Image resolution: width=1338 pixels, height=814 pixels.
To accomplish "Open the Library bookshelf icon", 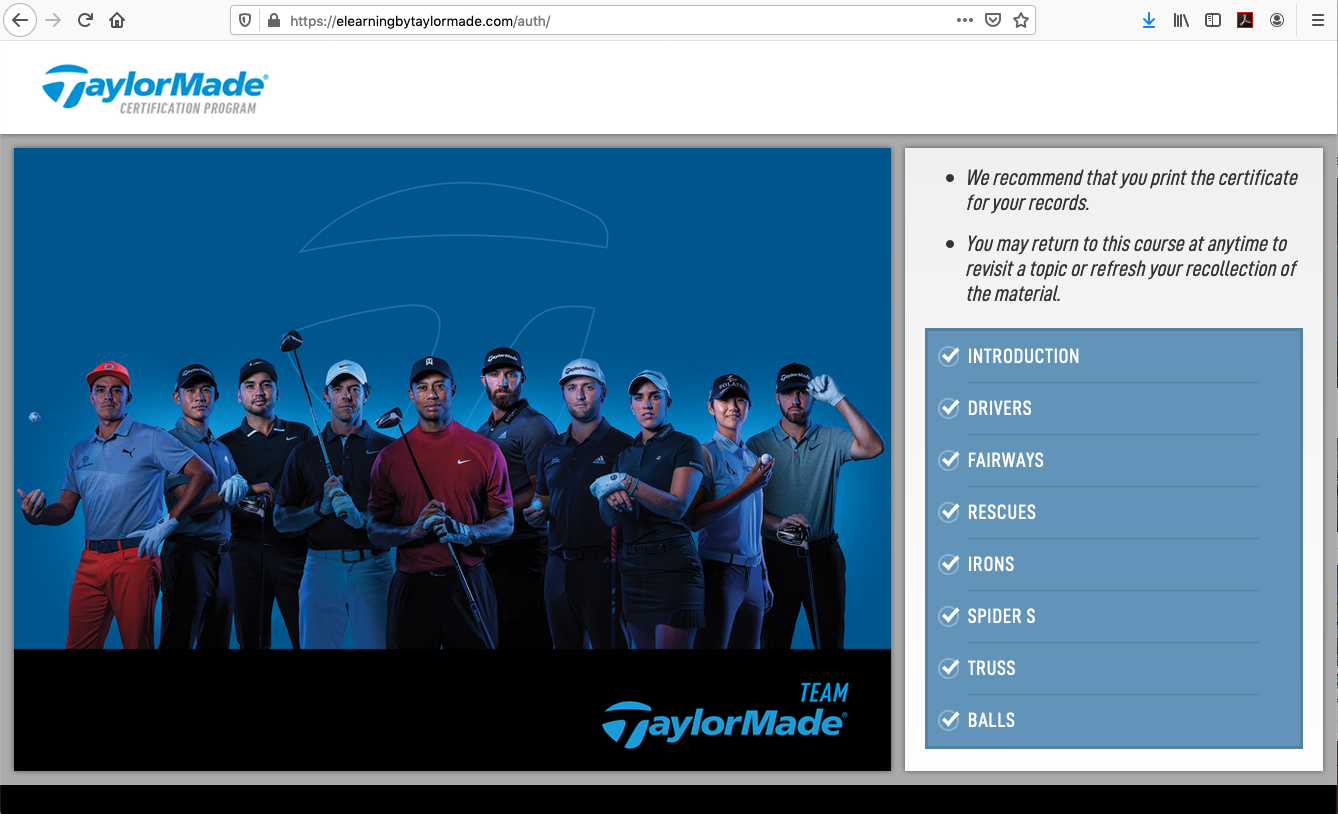I will coord(1181,20).
